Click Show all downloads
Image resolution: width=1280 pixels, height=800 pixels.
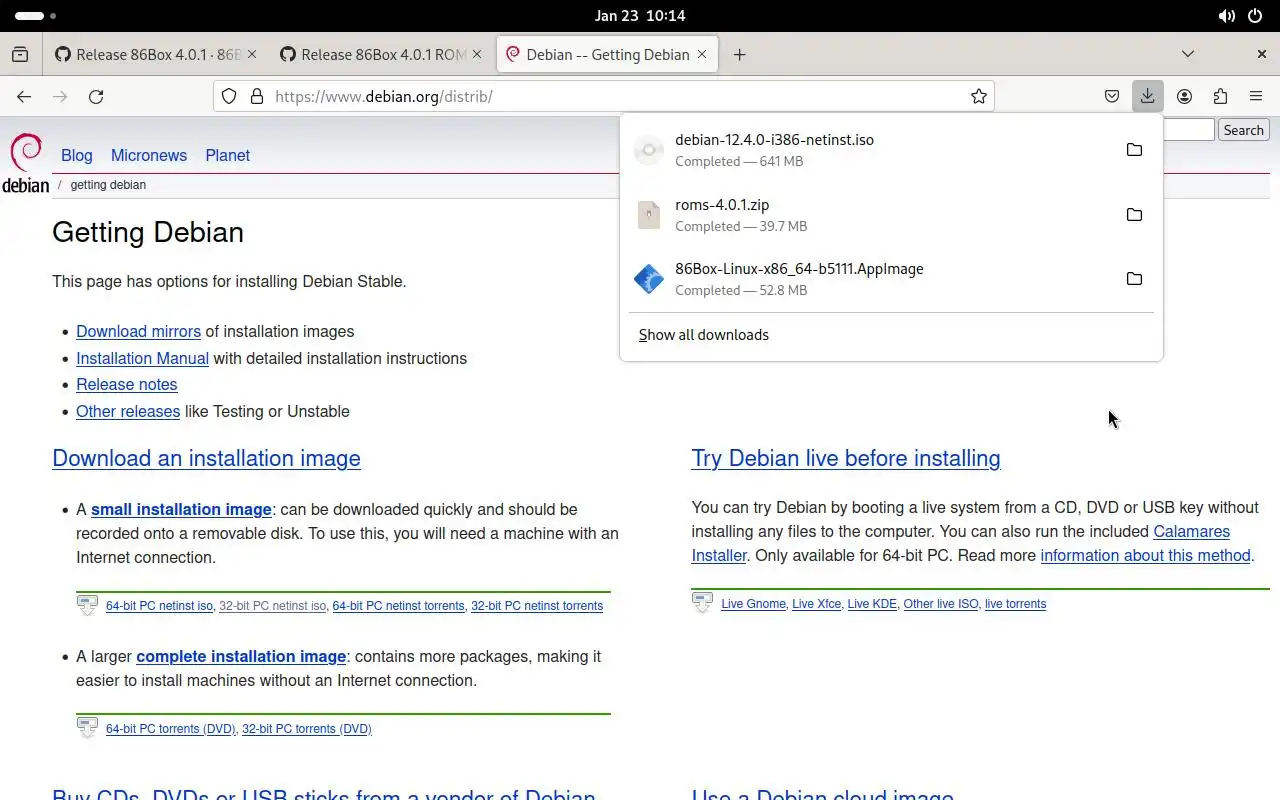704,335
